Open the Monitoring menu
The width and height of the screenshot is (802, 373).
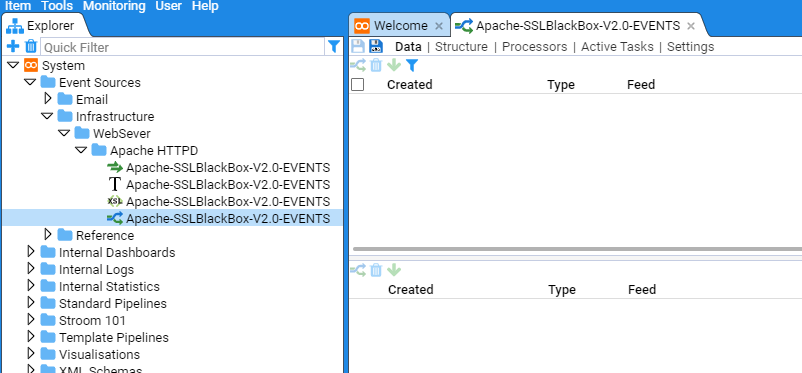114,6
